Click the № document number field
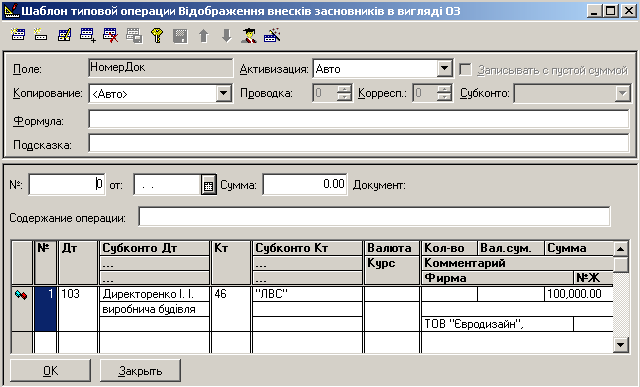The image size is (640, 387). [x=67, y=185]
